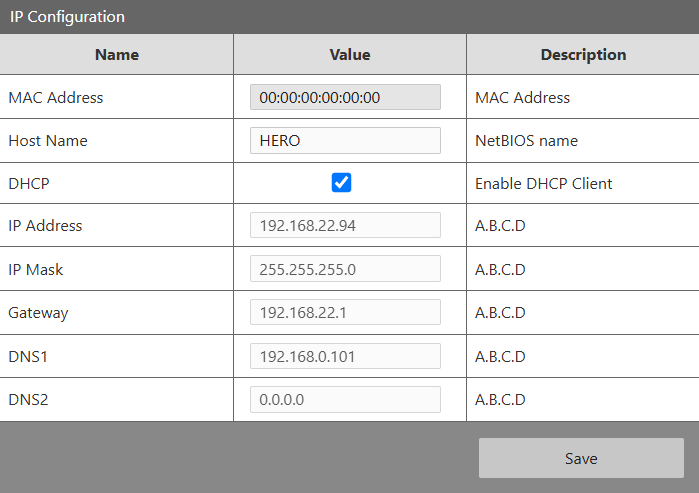
Task: Uncheck the DHCP checkbox
Action: (x=341, y=183)
